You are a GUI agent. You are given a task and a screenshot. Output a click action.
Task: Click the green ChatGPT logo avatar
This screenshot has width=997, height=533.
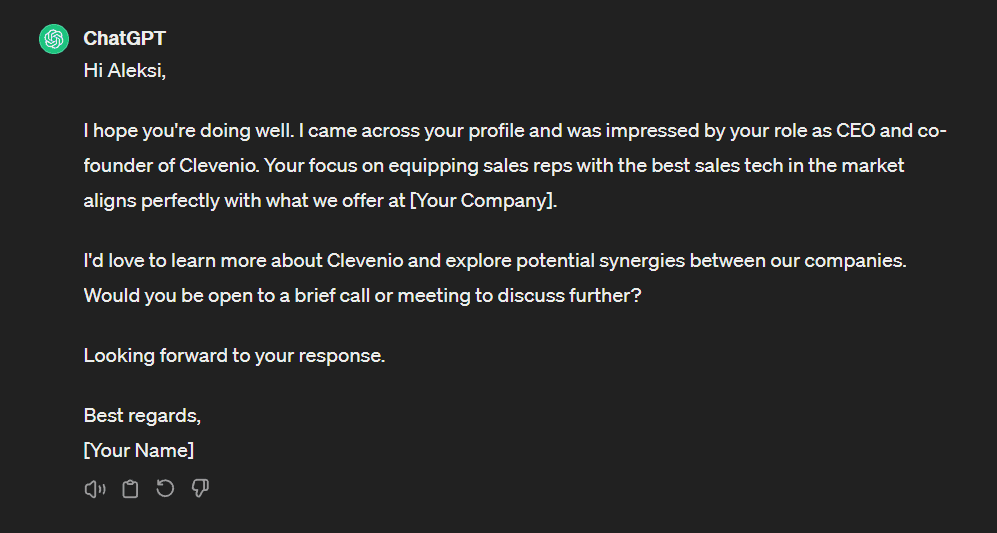click(x=53, y=39)
